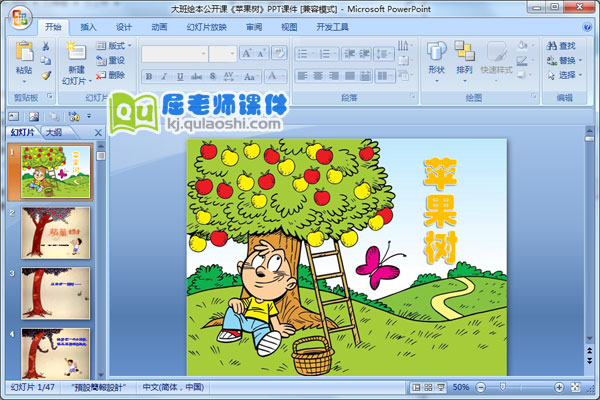Toggle Underline formatting

pos(180,76)
